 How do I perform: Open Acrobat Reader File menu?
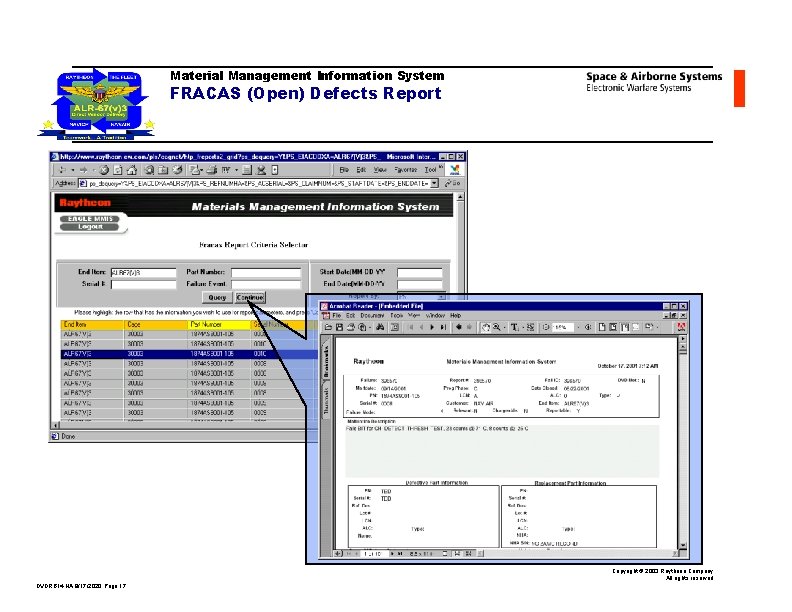tap(336, 316)
